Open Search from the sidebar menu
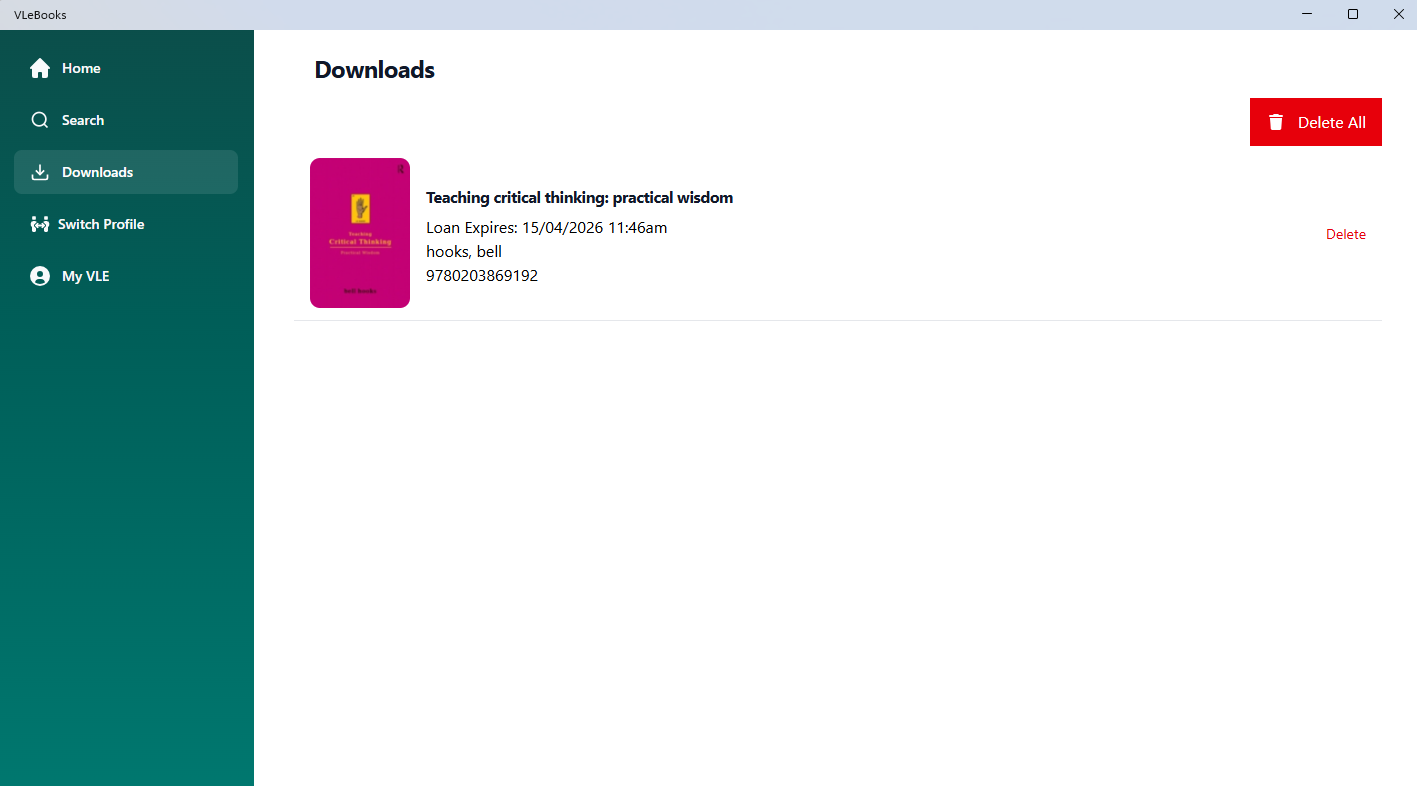Image resolution: width=1417 pixels, height=786 pixels. tap(83, 119)
